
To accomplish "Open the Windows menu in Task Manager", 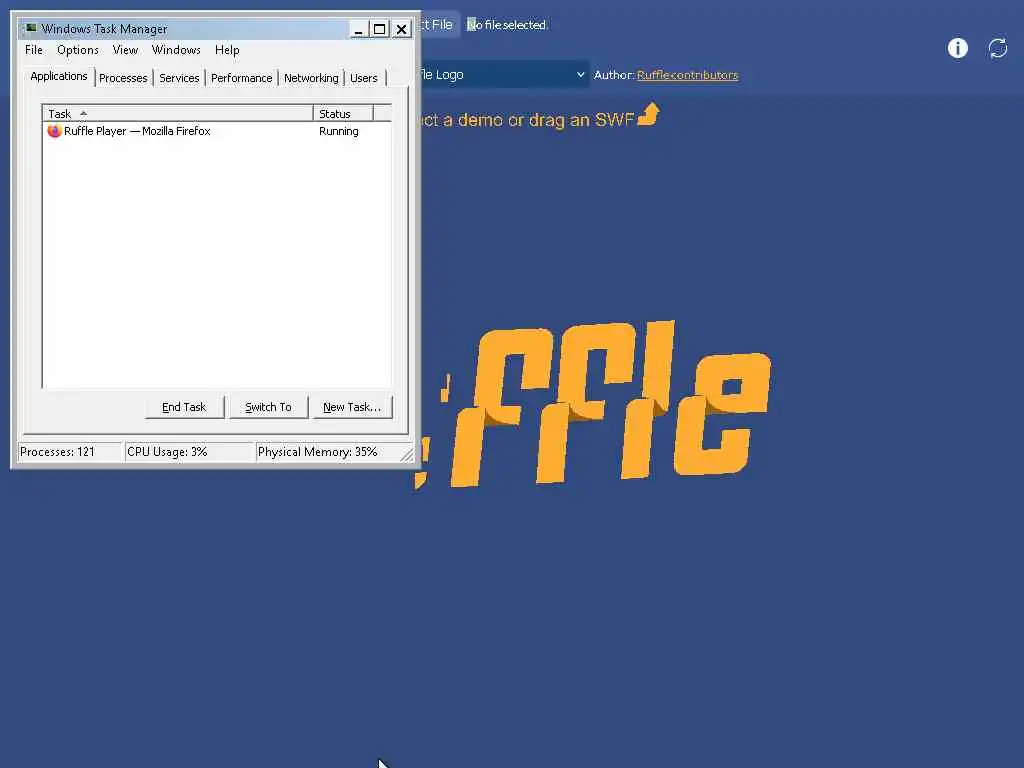I will coord(176,50).
